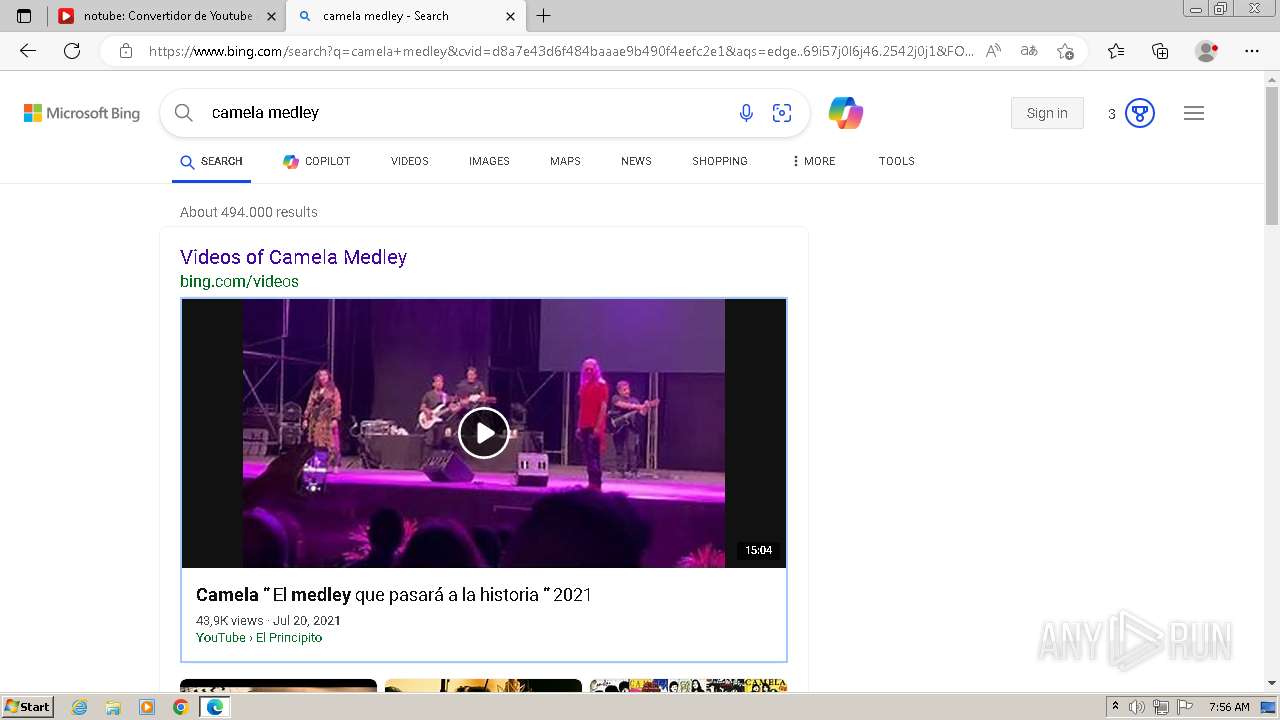Open the Collections icon
The height and width of the screenshot is (720, 1280).
[x=1160, y=51]
